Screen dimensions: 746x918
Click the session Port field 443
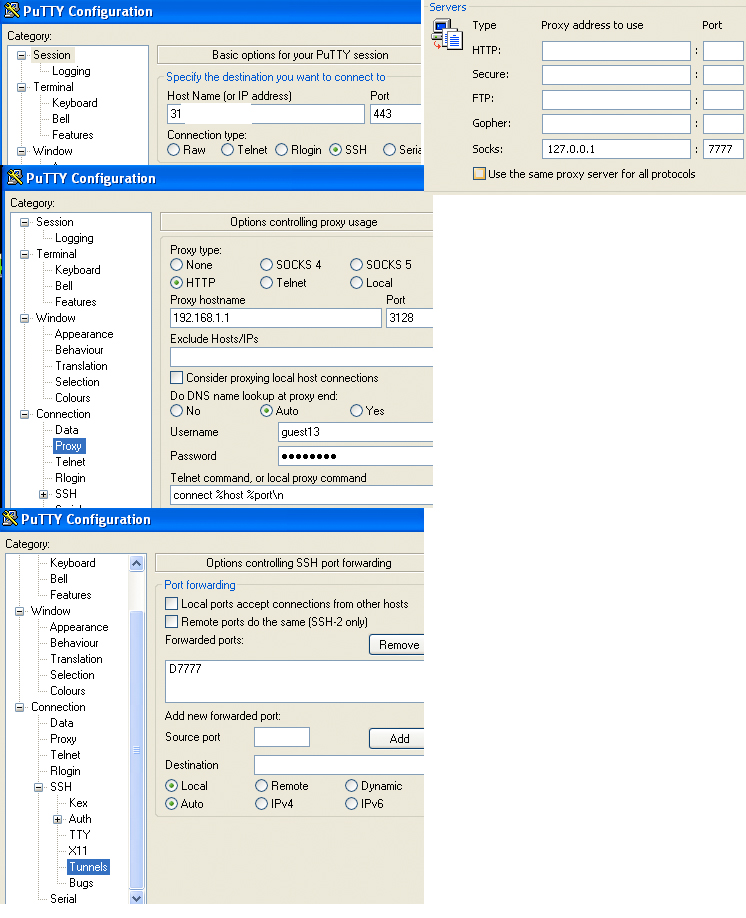395,114
